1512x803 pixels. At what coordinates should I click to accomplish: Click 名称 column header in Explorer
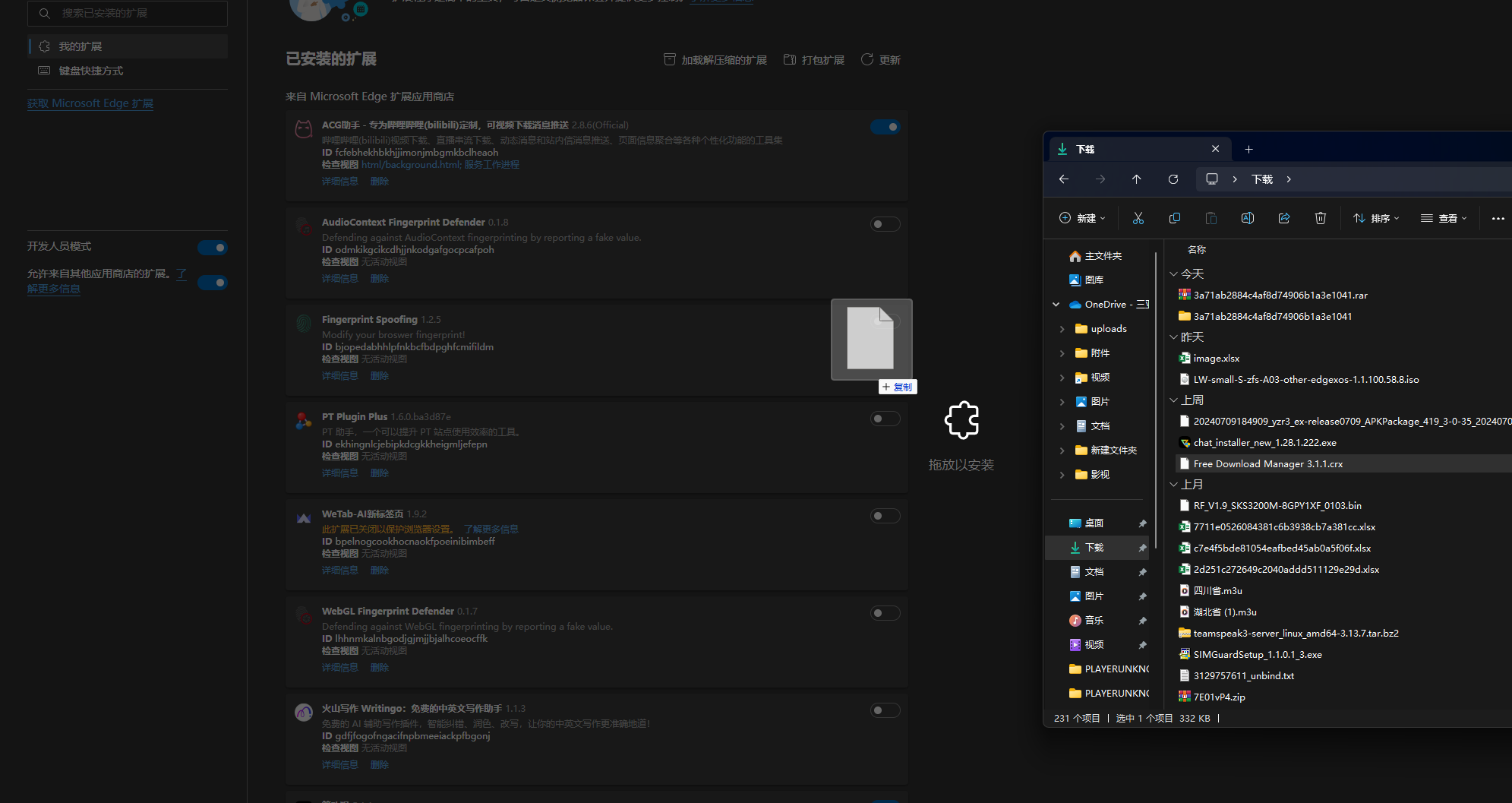1196,249
